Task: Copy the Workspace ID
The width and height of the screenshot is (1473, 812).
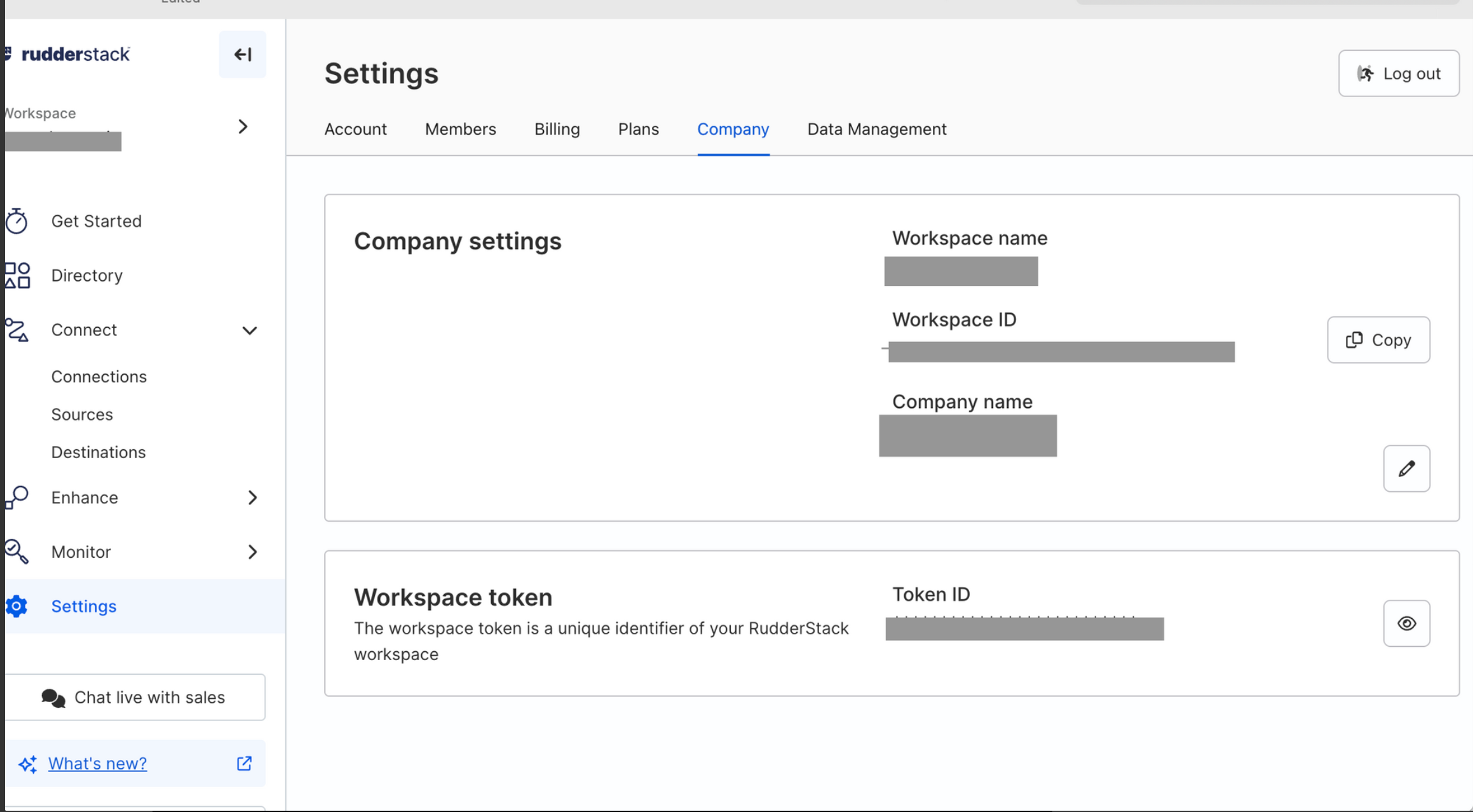Action: click(x=1378, y=340)
